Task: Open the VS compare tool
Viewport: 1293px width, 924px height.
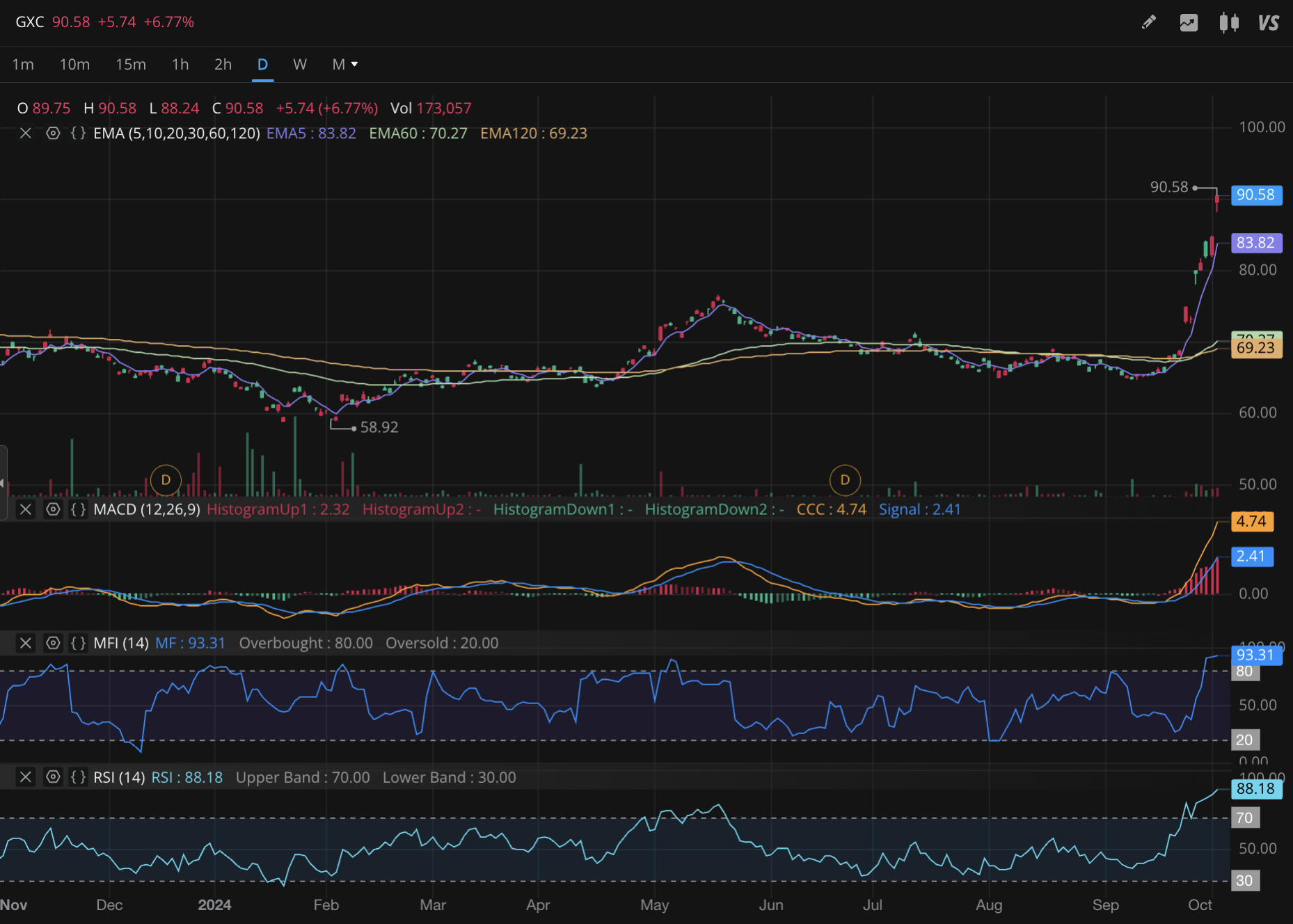Action: click(x=1269, y=23)
